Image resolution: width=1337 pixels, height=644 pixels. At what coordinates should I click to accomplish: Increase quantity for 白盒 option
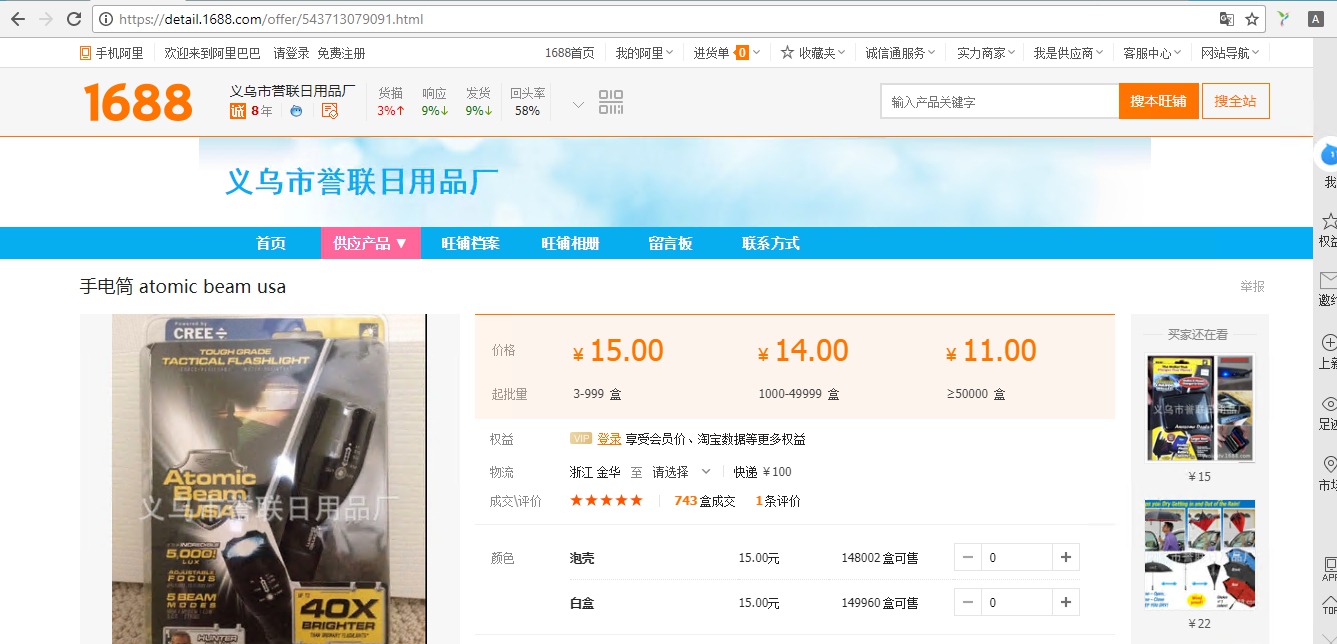(x=1066, y=602)
